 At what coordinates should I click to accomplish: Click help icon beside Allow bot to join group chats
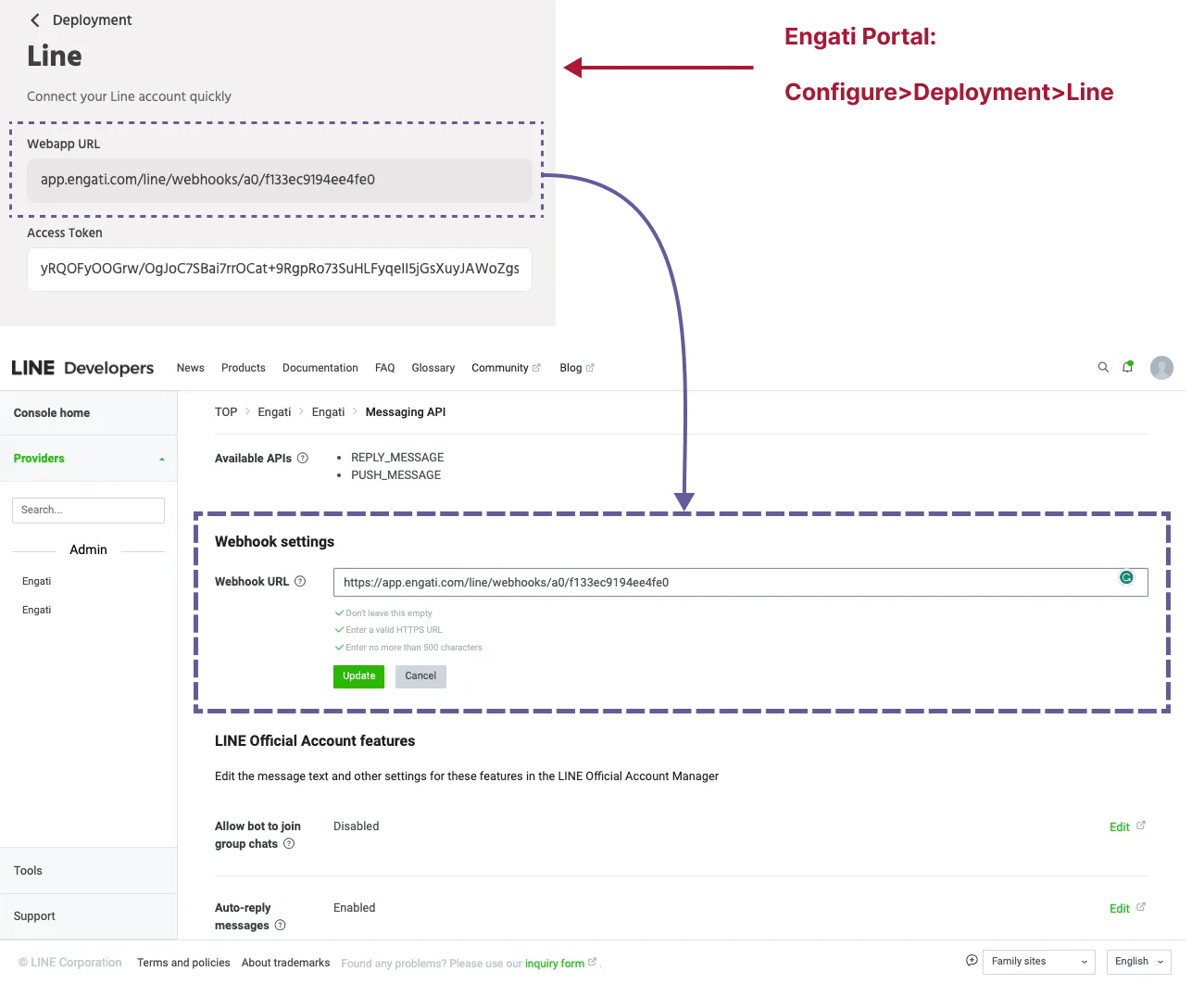[289, 843]
